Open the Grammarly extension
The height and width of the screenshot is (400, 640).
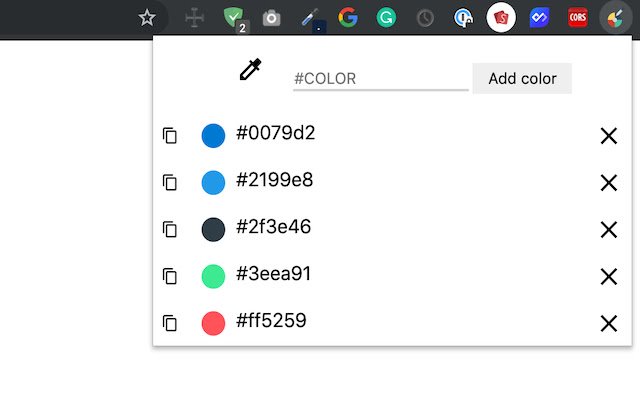point(386,18)
